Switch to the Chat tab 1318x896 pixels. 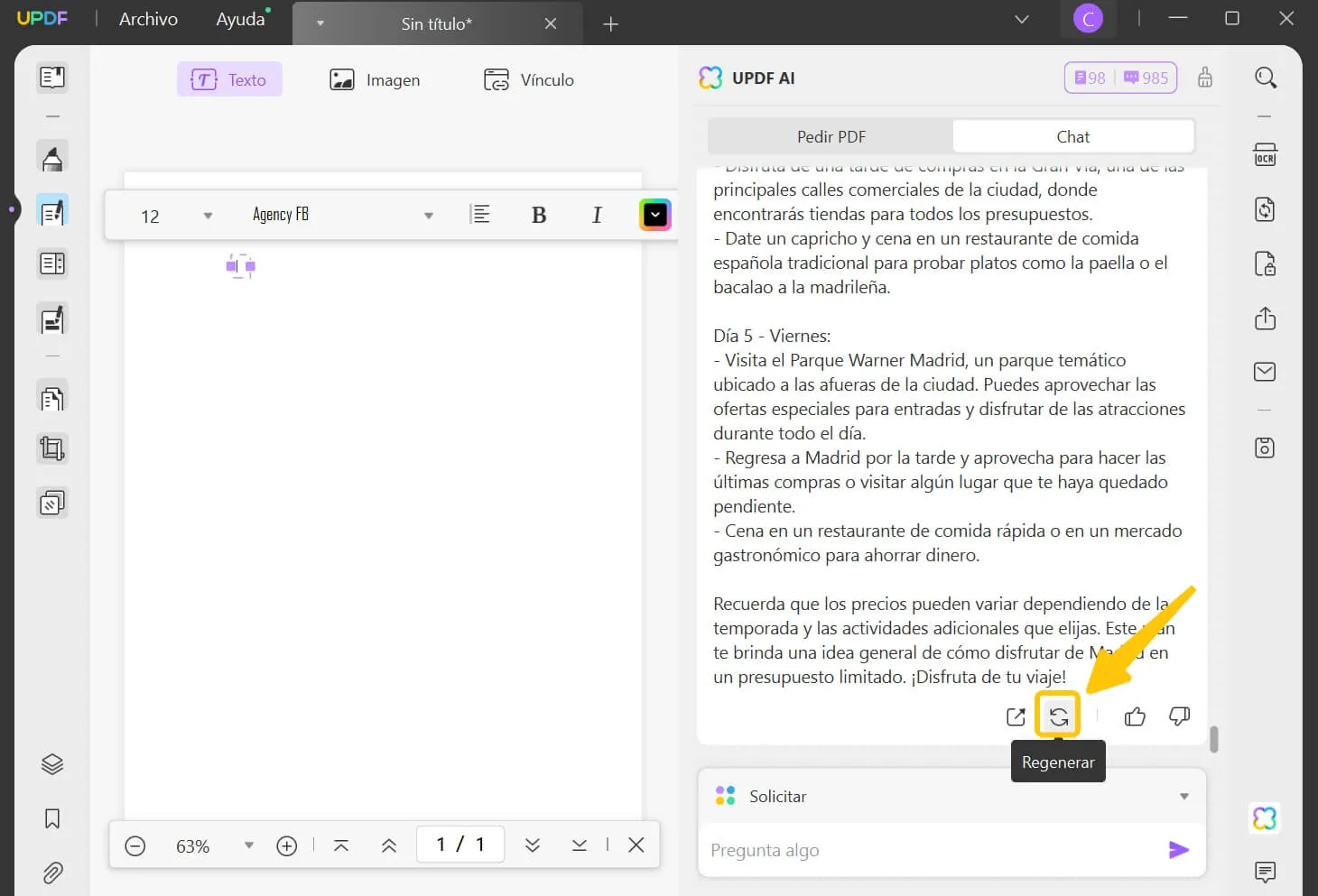pyautogui.click(x=1073, y=137)
